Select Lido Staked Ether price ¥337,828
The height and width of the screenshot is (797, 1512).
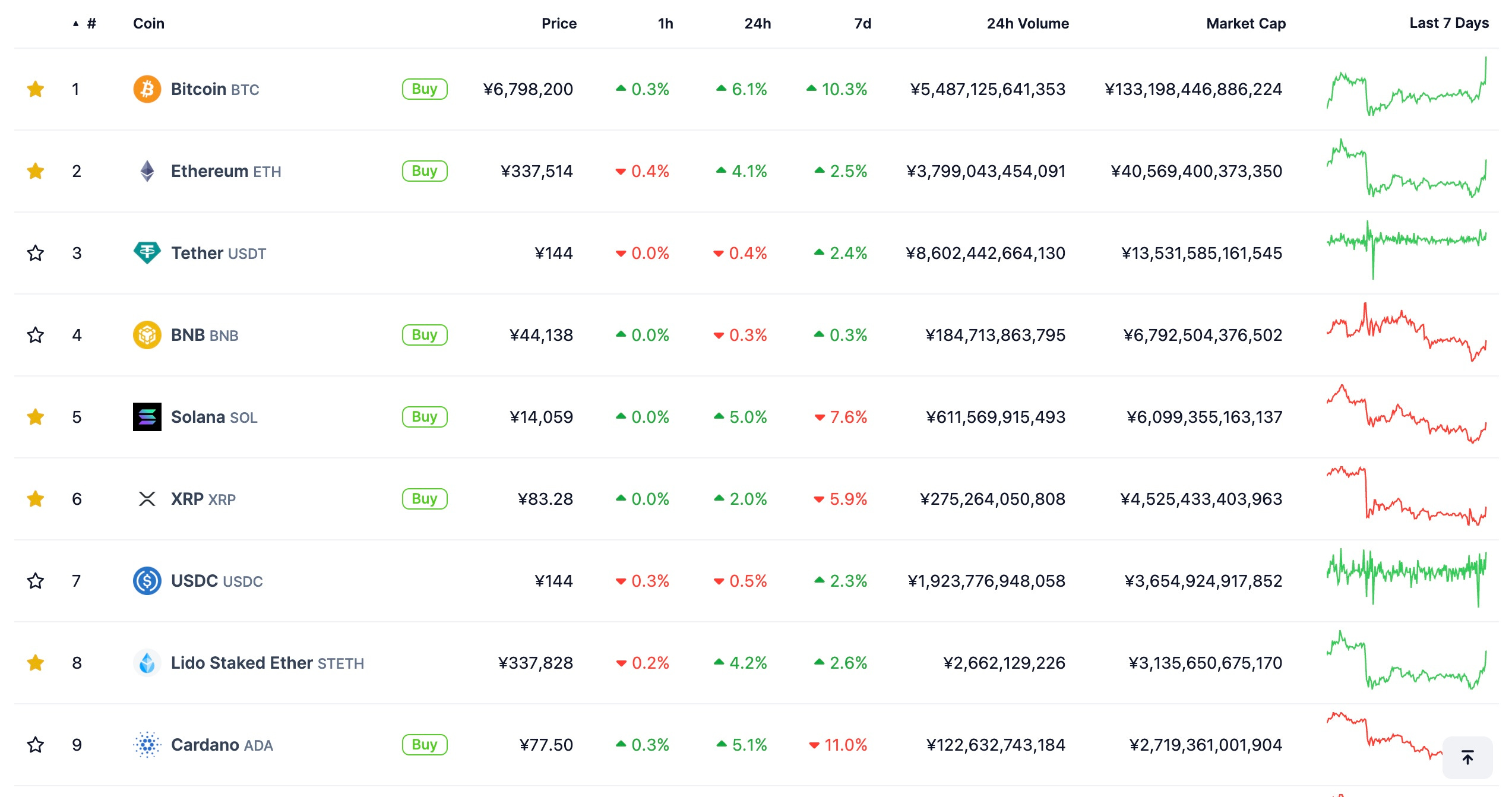536,663
